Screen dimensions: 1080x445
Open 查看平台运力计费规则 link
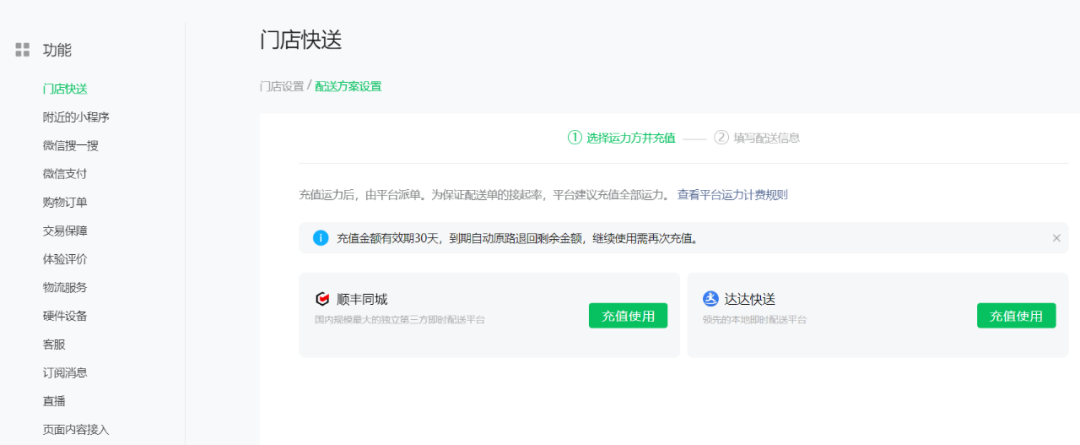click(x=732, y=195)
